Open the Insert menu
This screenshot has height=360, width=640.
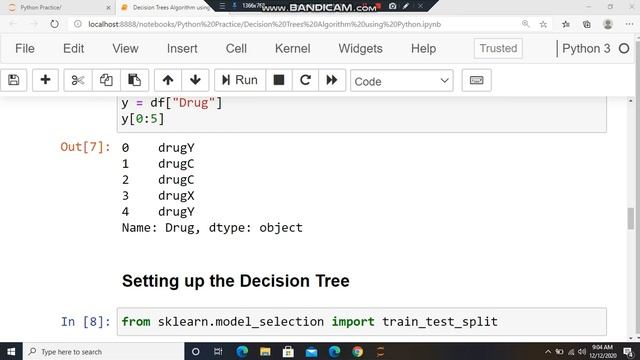(x=182, y=49)
